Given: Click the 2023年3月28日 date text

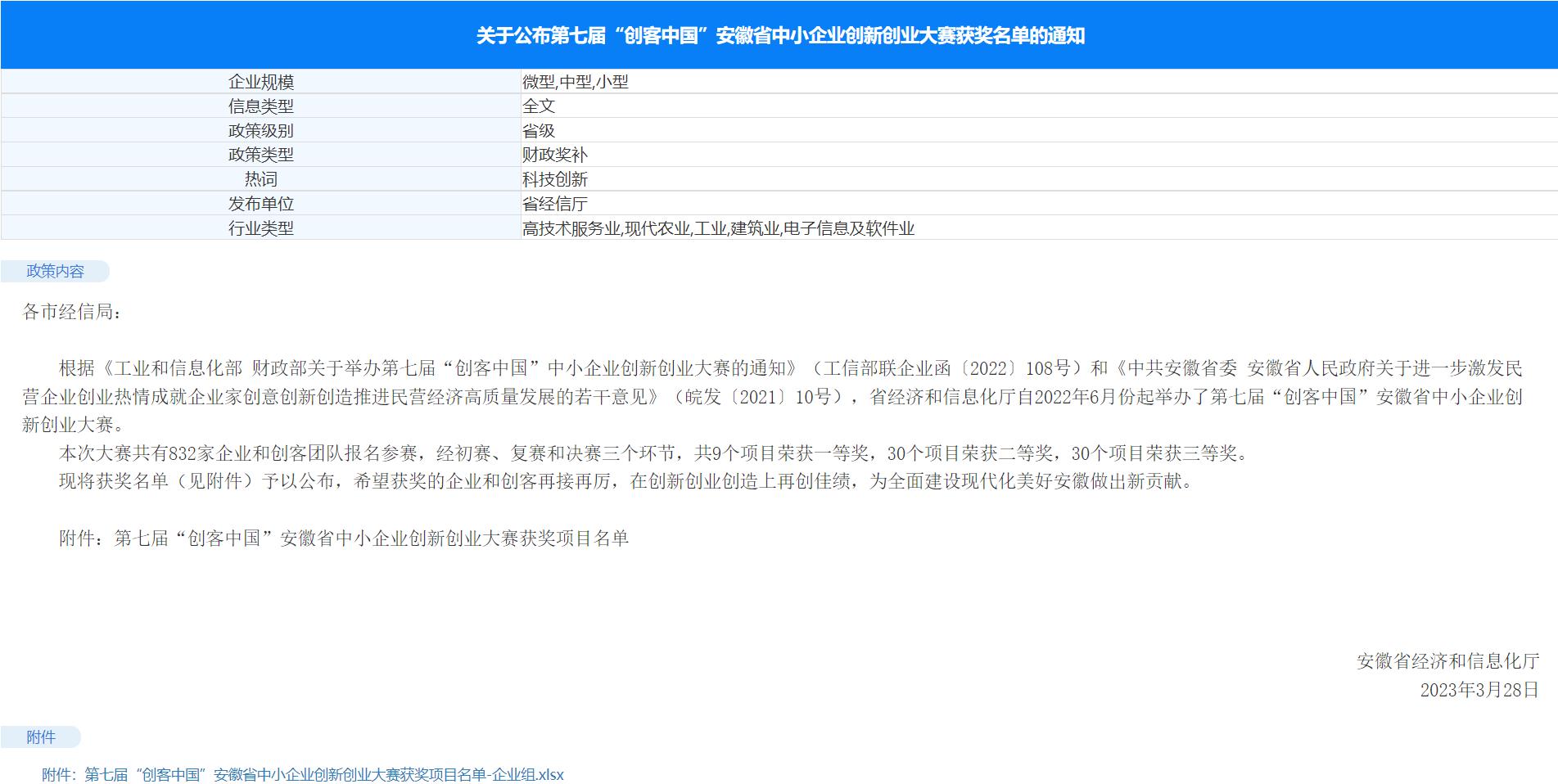Looking at the screenshot, I should point(1479,690).
